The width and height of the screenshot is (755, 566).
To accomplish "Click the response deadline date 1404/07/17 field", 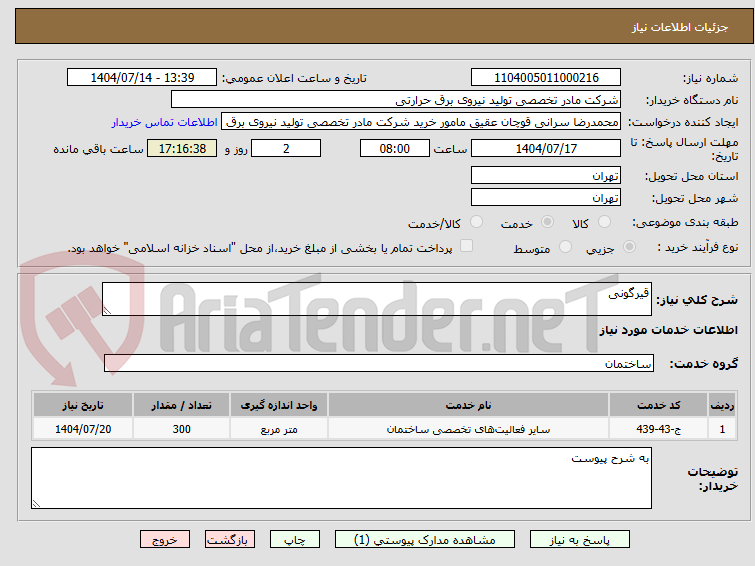I will point(546,148).
